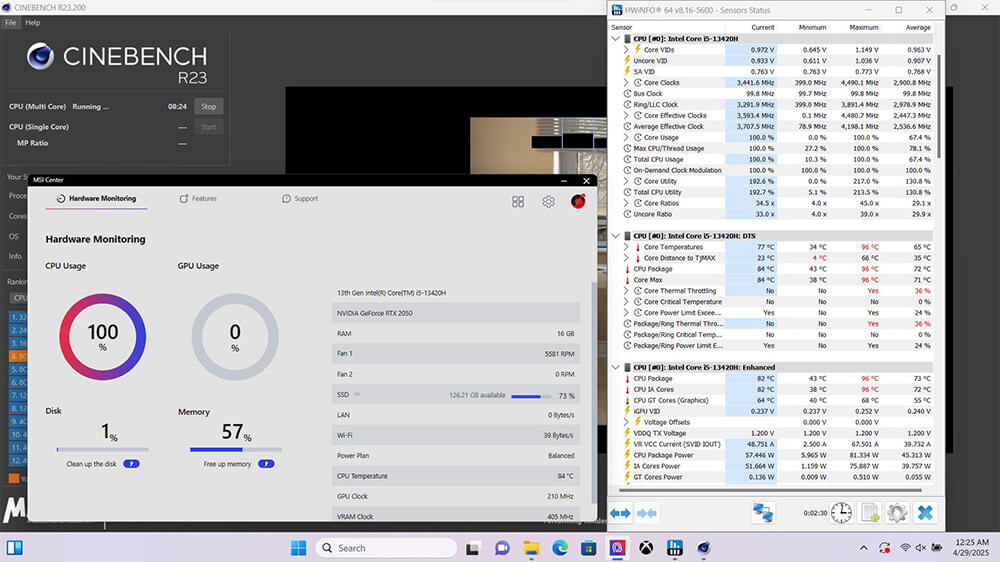This screenshot has height=562, width=1000.
Task: Switch to MSI Center taskbar icon
Action: click(x=617, y=548)
